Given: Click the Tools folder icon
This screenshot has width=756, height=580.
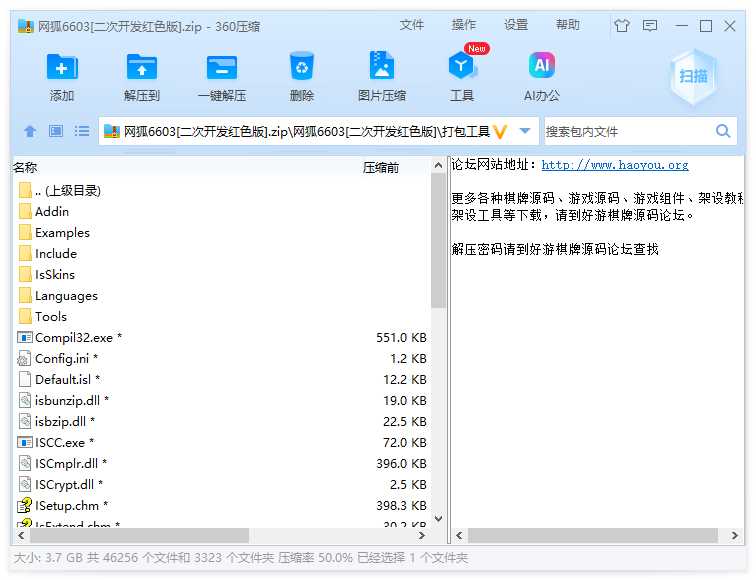Looking at the screenshot, I should [25, 316].
